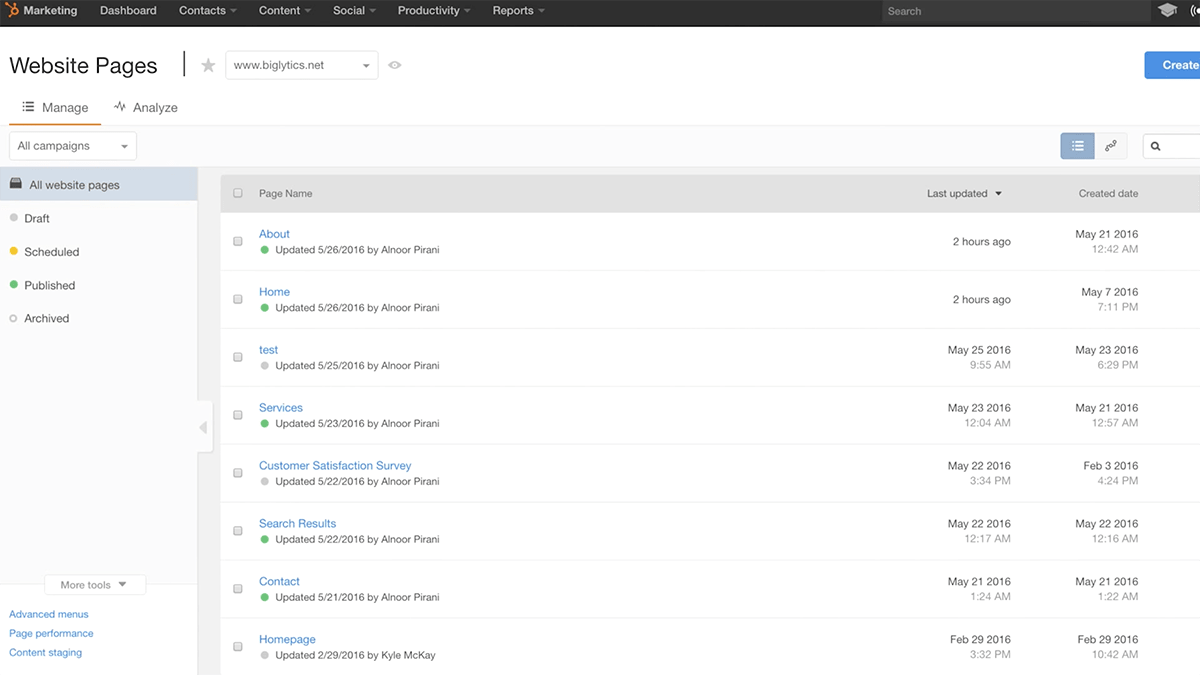This screenshot has width=1200, height=675.
Task: Click the Manage tab list icon
Action: [x=29, y=107]
